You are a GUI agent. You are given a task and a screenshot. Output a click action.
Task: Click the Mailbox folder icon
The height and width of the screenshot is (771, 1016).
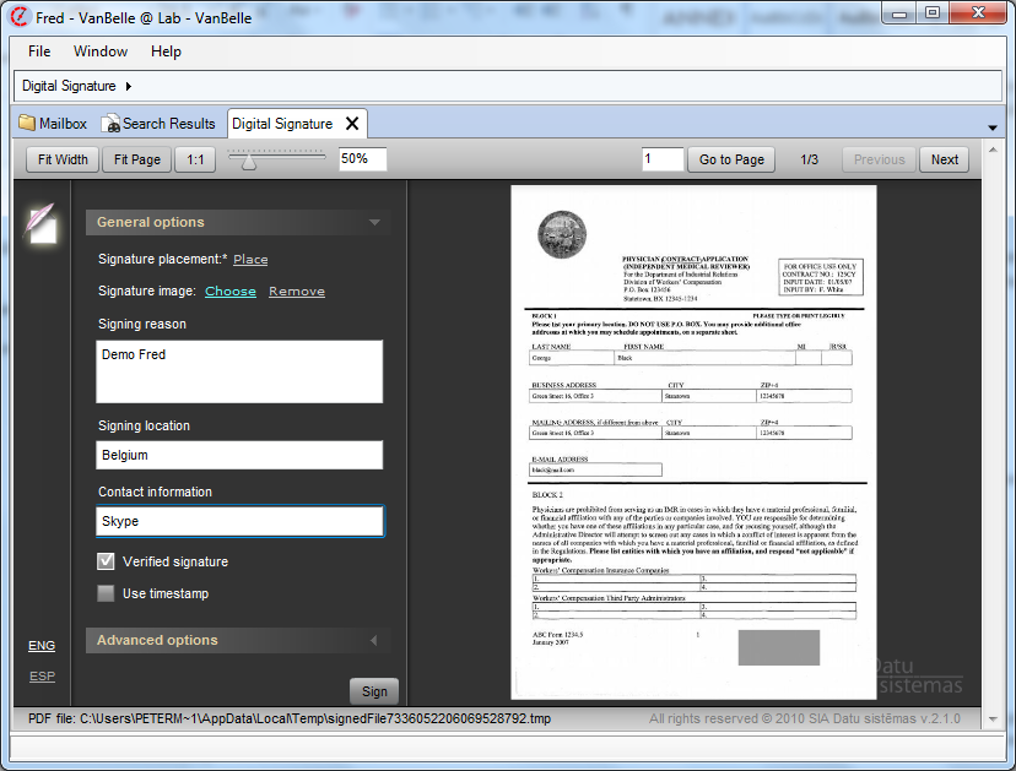pyautogui.click(x=27, y=124)
